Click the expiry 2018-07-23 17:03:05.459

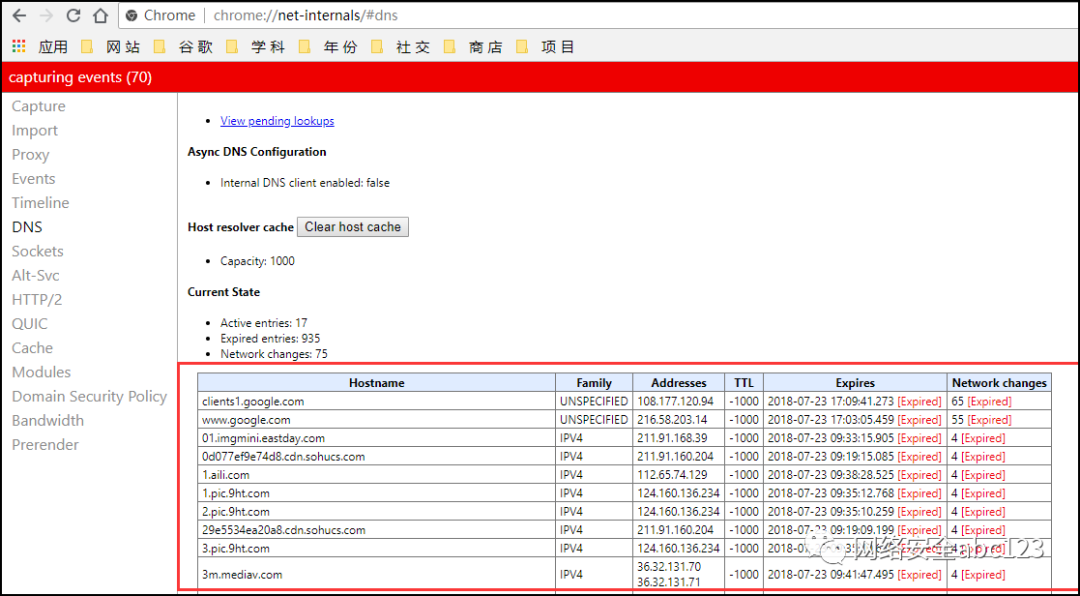[831, 420]
